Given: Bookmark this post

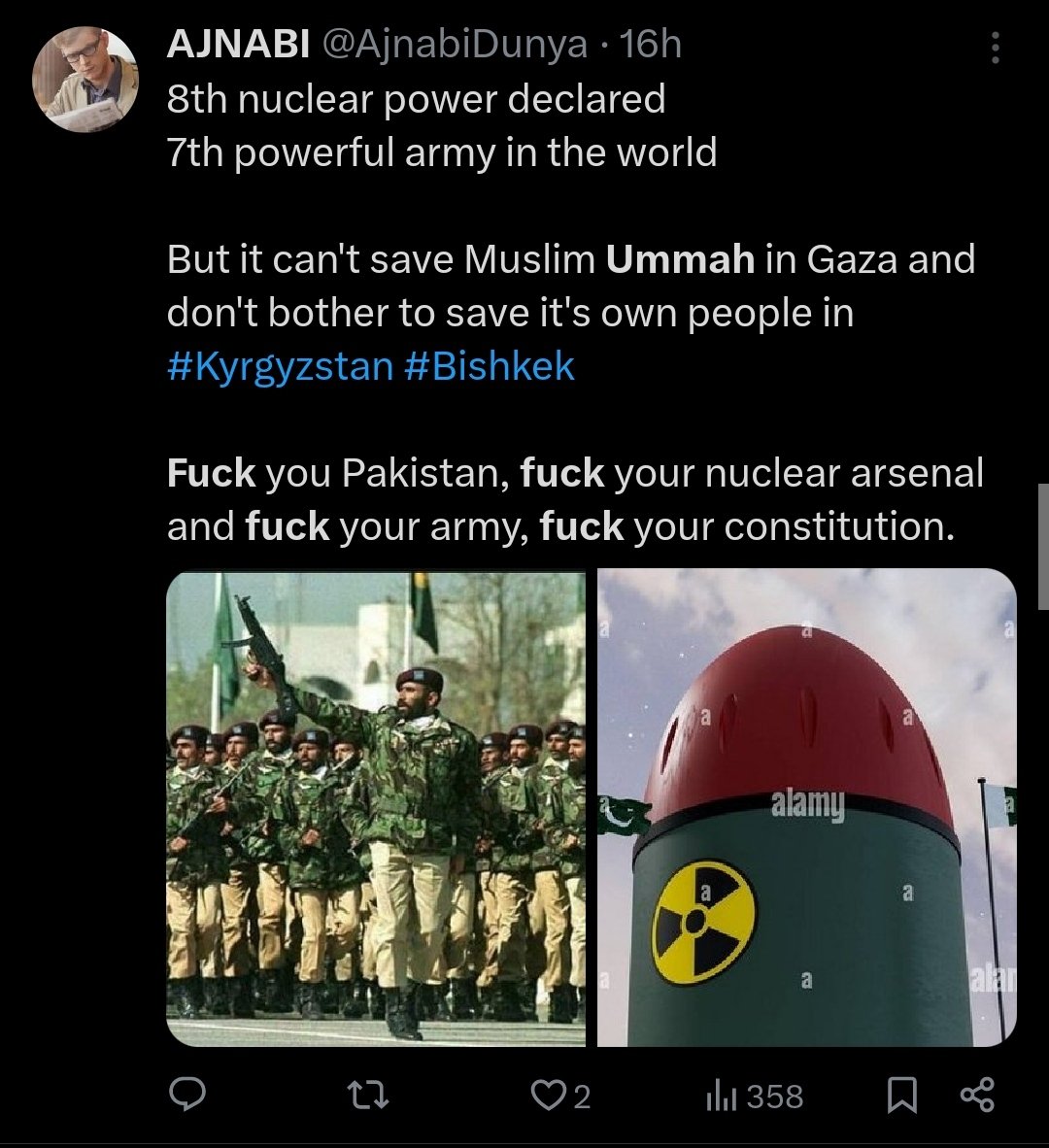Looking at the screenshot, I should coord(902,1096).
